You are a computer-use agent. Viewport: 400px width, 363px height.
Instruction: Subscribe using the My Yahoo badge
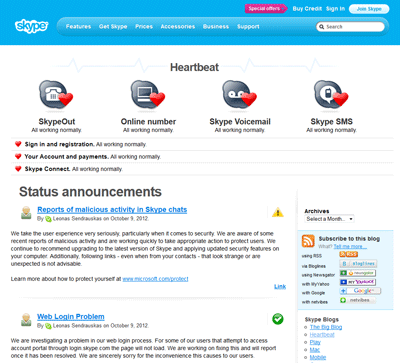click(357, 282)
